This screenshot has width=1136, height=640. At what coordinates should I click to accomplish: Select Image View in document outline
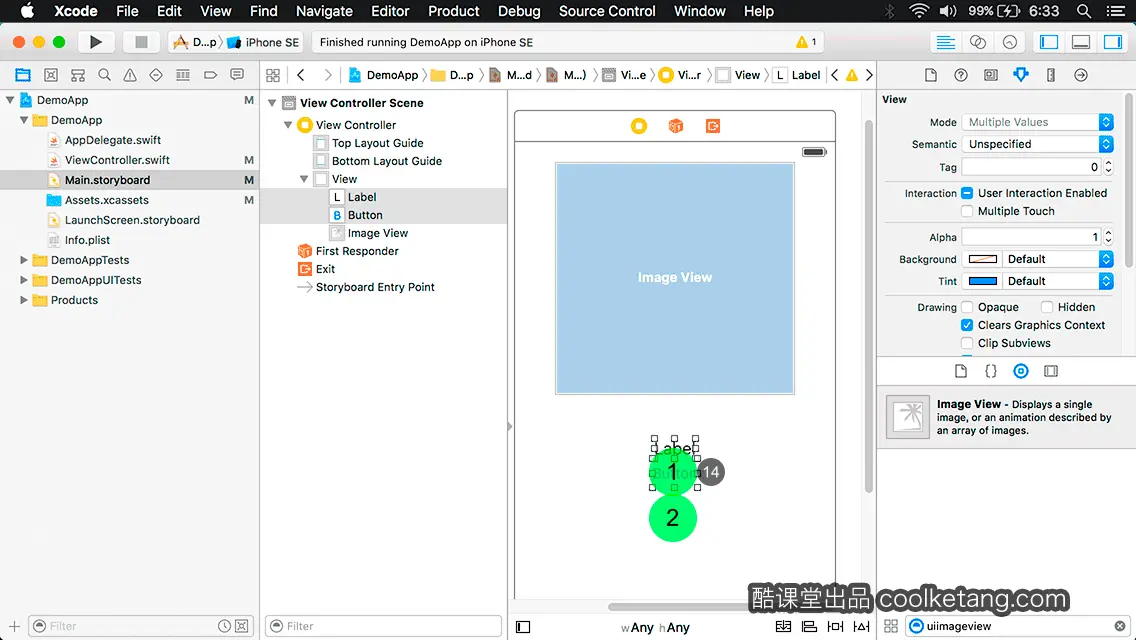pyautogui.click(x=377, y=233)
